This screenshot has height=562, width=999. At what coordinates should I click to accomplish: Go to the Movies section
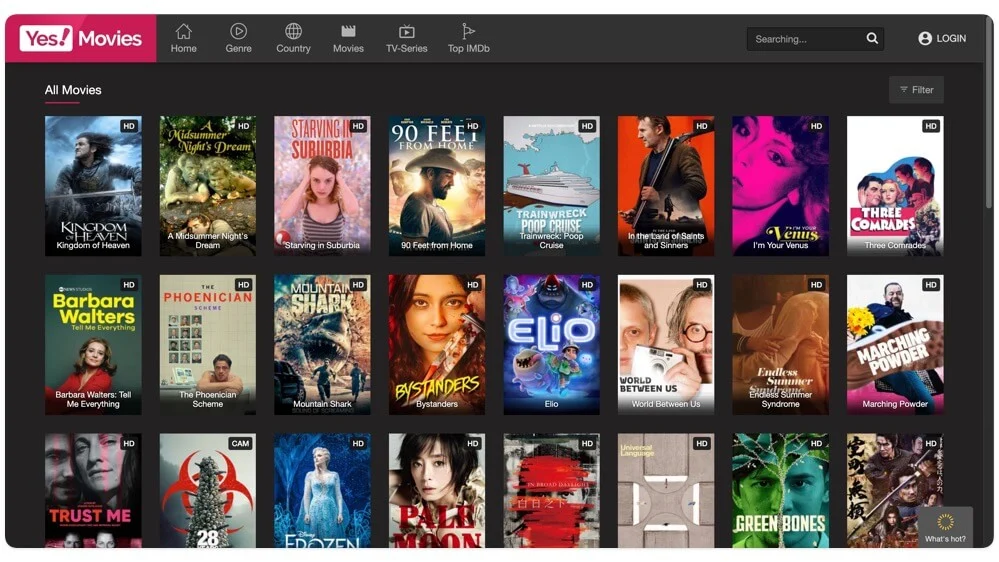pyautogui.click(x=348, y=38)
